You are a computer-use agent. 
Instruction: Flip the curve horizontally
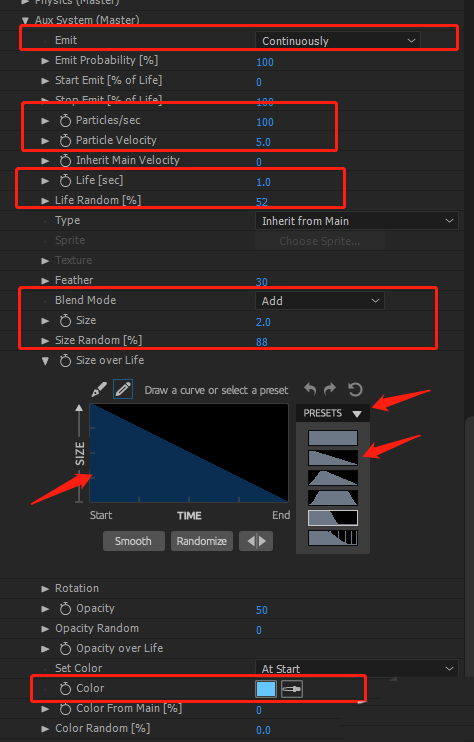256,541
